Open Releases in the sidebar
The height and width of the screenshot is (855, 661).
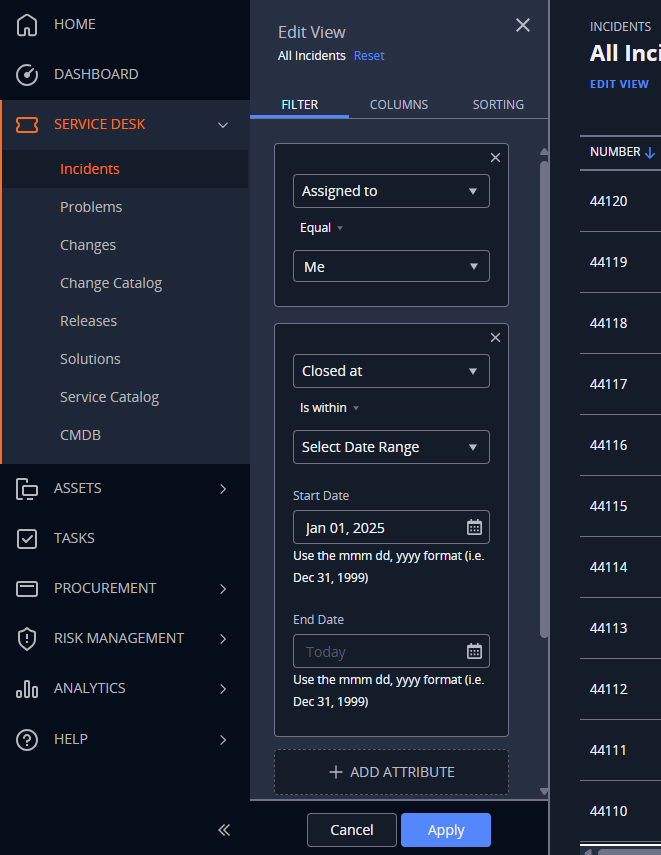coord(88,321)
